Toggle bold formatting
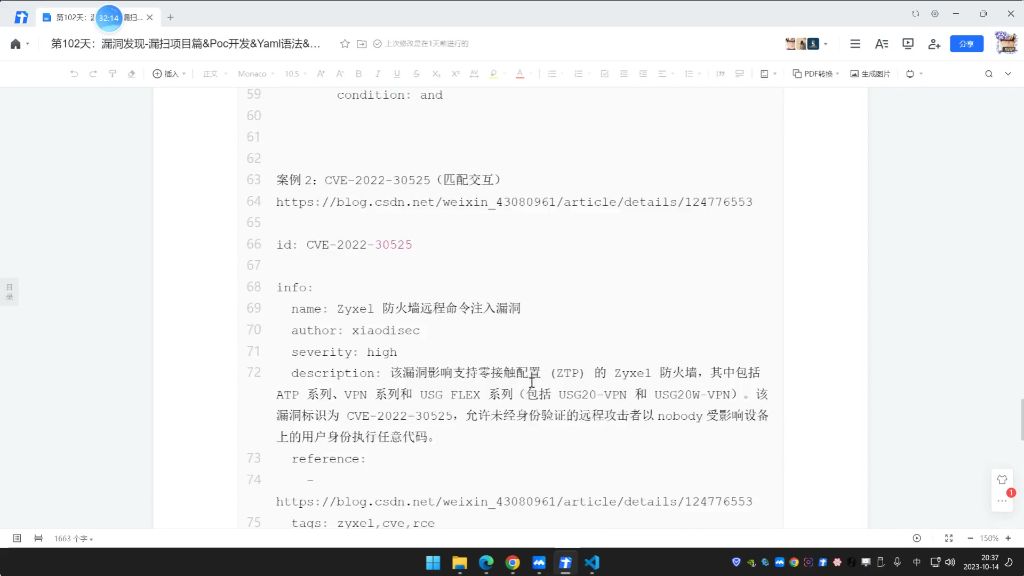The image size is (1024, 576). tap(359, 74)
